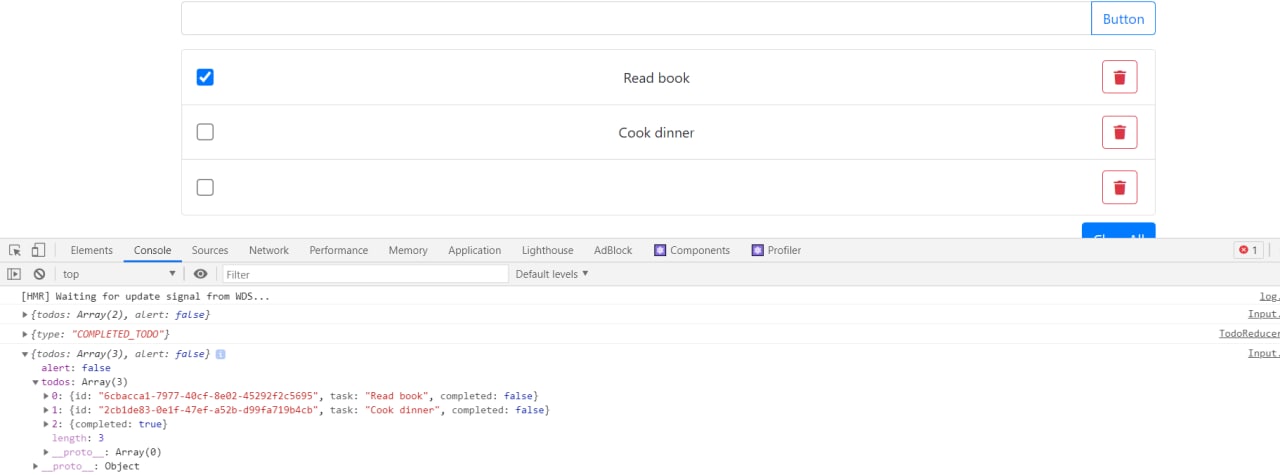Screen dimensions: 1280x475
Task: Tick the checkbox of the empty todo
Action: [205, 187]
